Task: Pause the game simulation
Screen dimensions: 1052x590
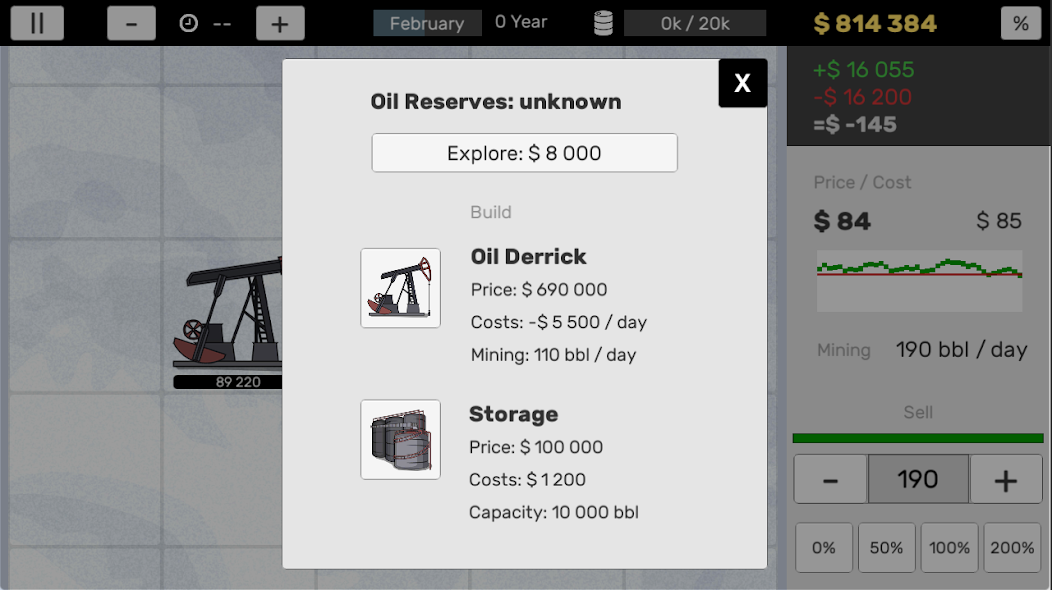Action: tap(37, 23)
